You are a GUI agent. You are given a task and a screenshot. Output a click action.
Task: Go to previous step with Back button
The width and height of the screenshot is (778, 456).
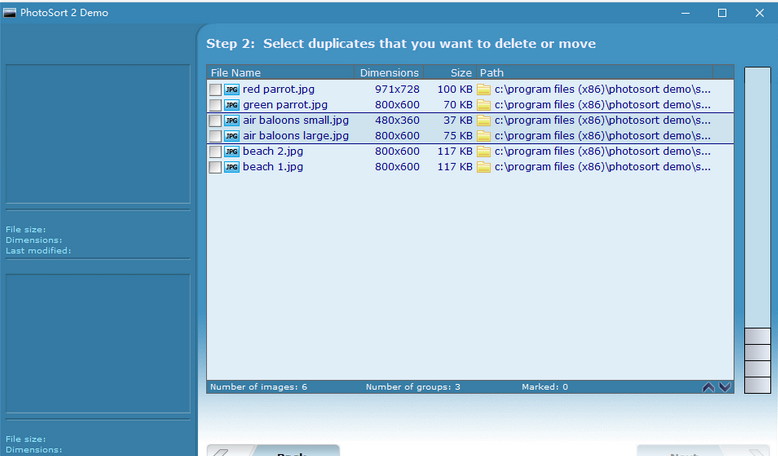[x=273, y=450]
